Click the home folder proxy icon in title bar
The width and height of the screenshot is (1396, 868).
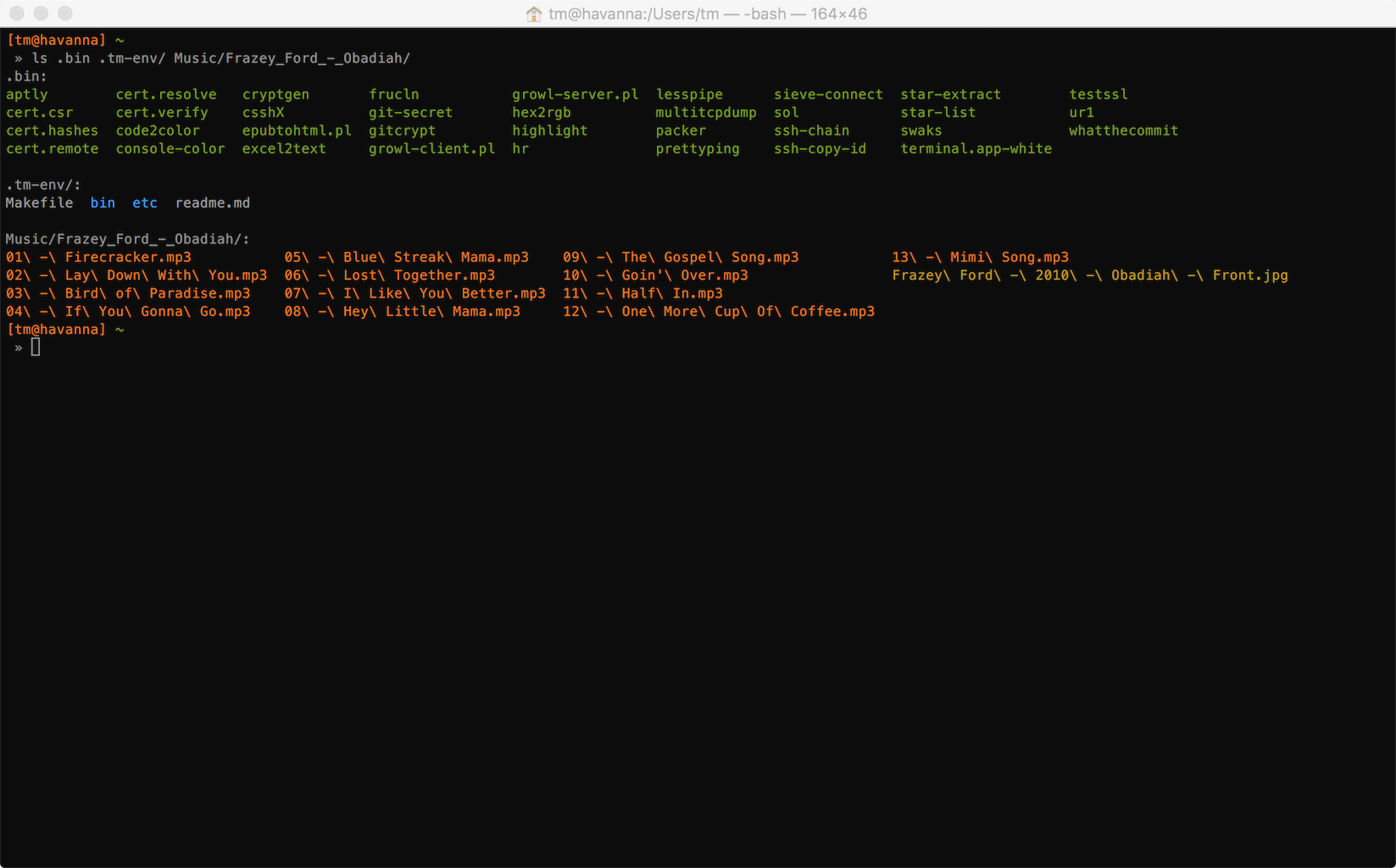[533, 14]
